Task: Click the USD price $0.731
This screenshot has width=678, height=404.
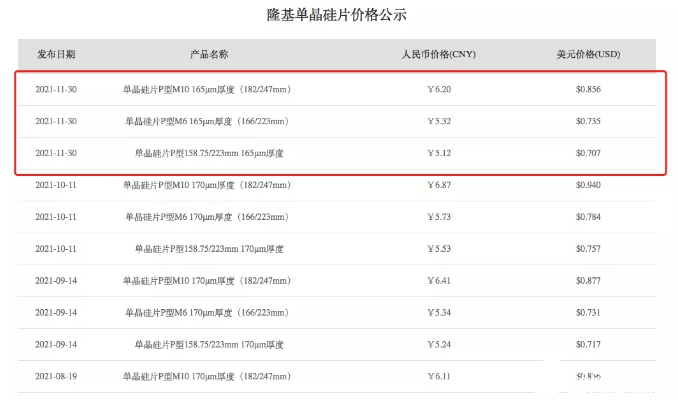Action: click(588, 313)
